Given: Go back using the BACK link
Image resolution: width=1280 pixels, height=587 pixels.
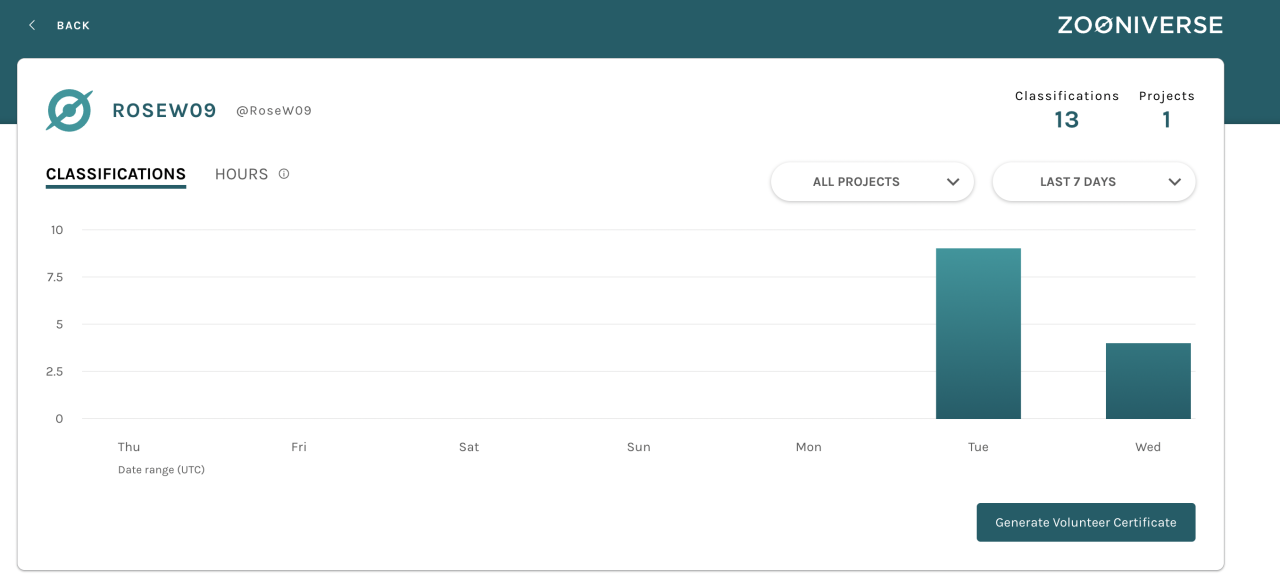Looking at the screenshot, I should point(73,25).
